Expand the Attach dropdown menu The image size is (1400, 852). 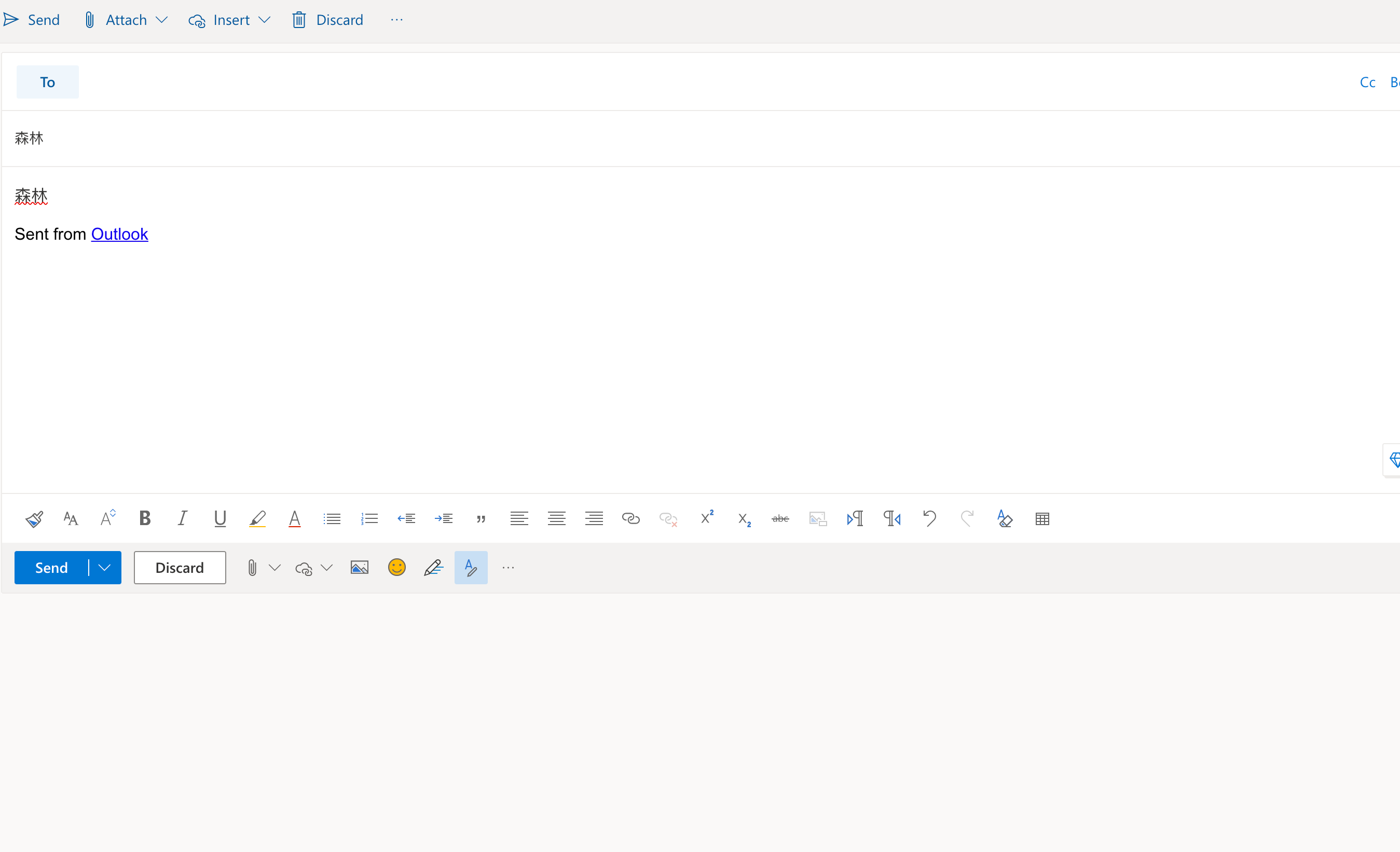point(162,19)
